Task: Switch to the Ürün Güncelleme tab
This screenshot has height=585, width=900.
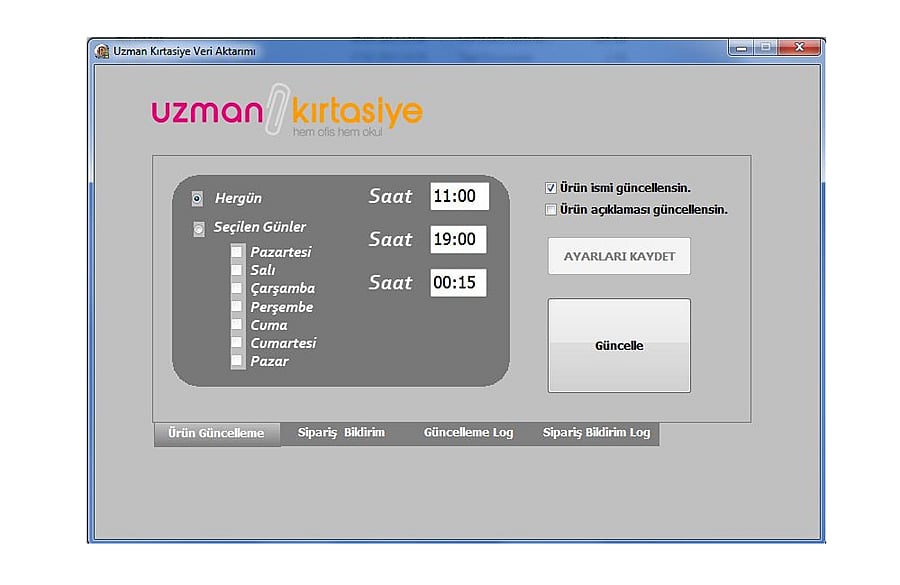Action: point(217,433)
